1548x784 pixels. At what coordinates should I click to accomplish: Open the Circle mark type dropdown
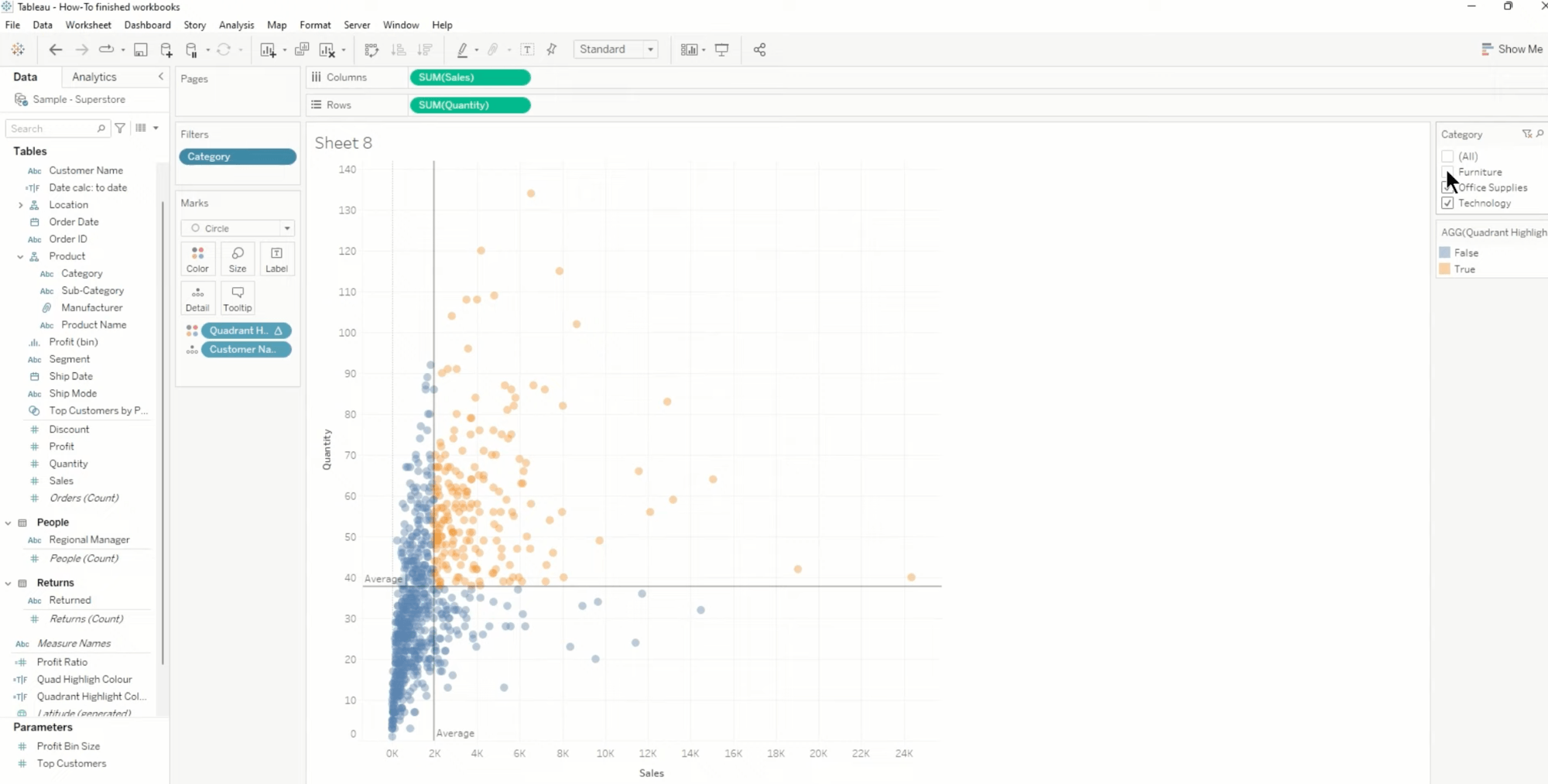pos(238,228)
